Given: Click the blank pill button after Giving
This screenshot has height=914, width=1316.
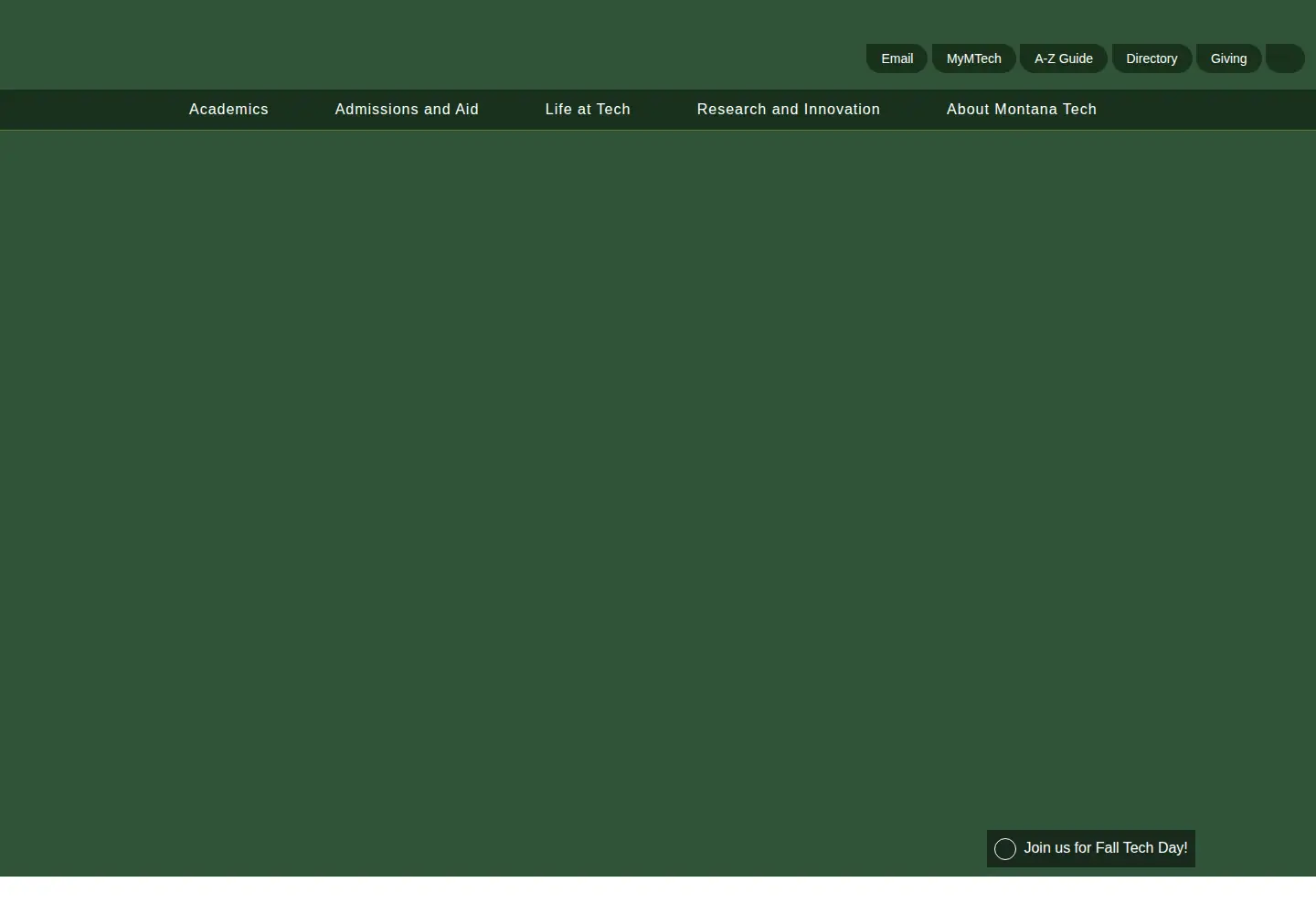Looking at the screenshot, I should [x=1285, y=58].
